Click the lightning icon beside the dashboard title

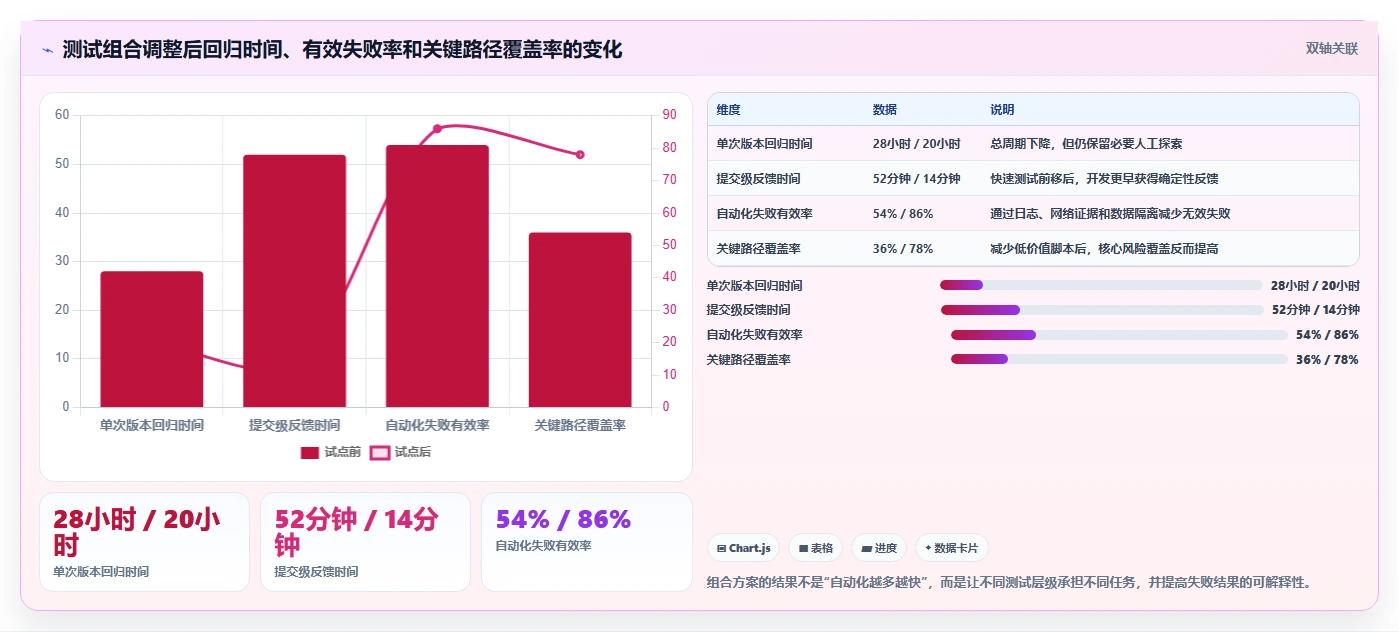tap(47, 50)
